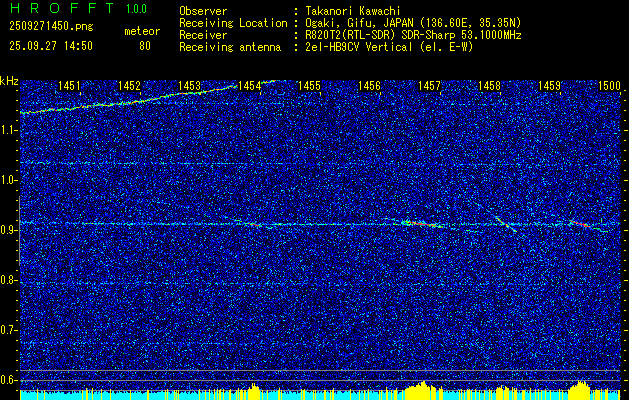This screenshot has height=400, width=629.
Task: Click the Receiving Location label
Action: pos(233,23)
